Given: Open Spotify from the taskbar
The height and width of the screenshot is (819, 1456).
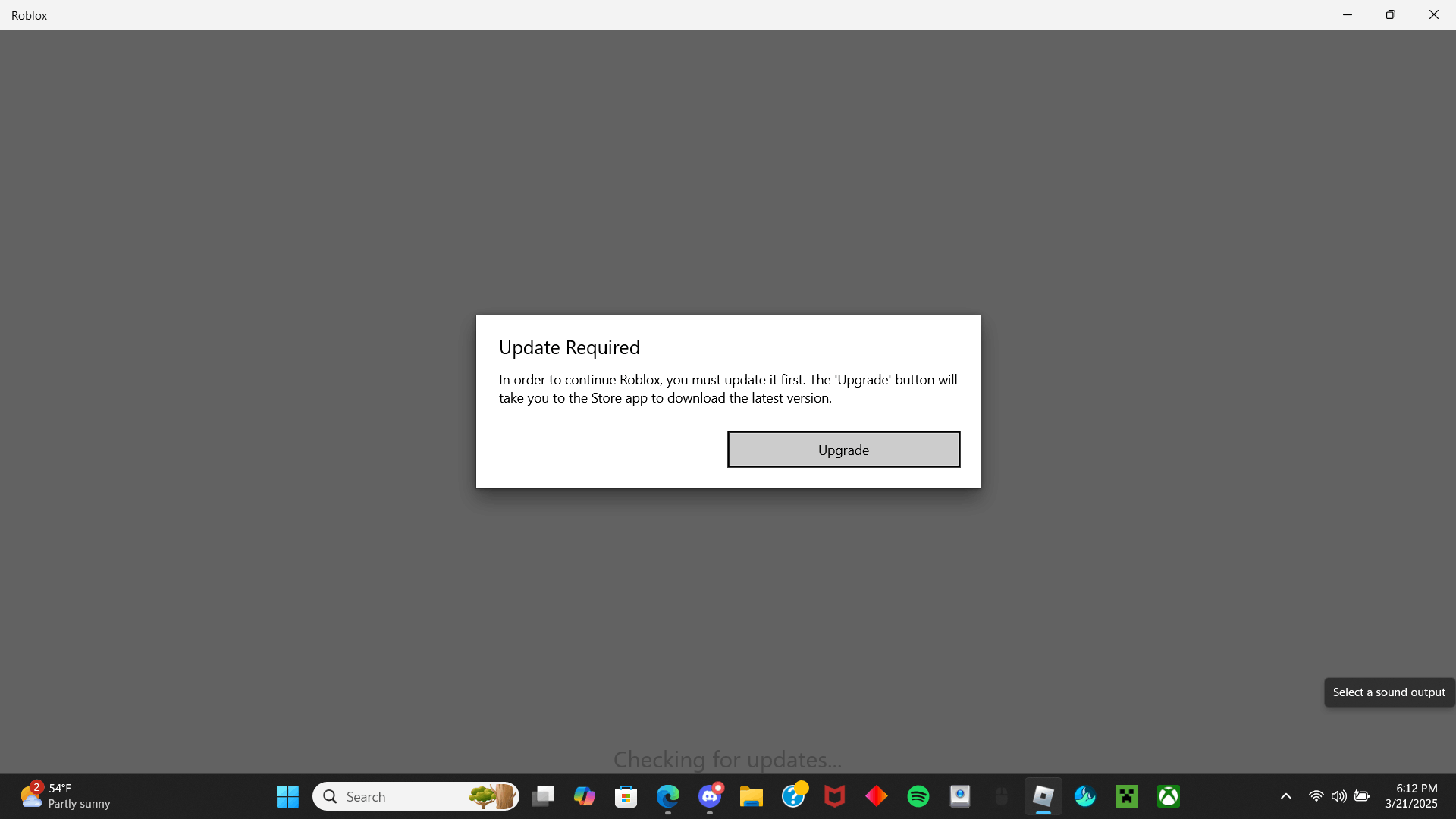Looking at the screenshot, I should [918, 796].
